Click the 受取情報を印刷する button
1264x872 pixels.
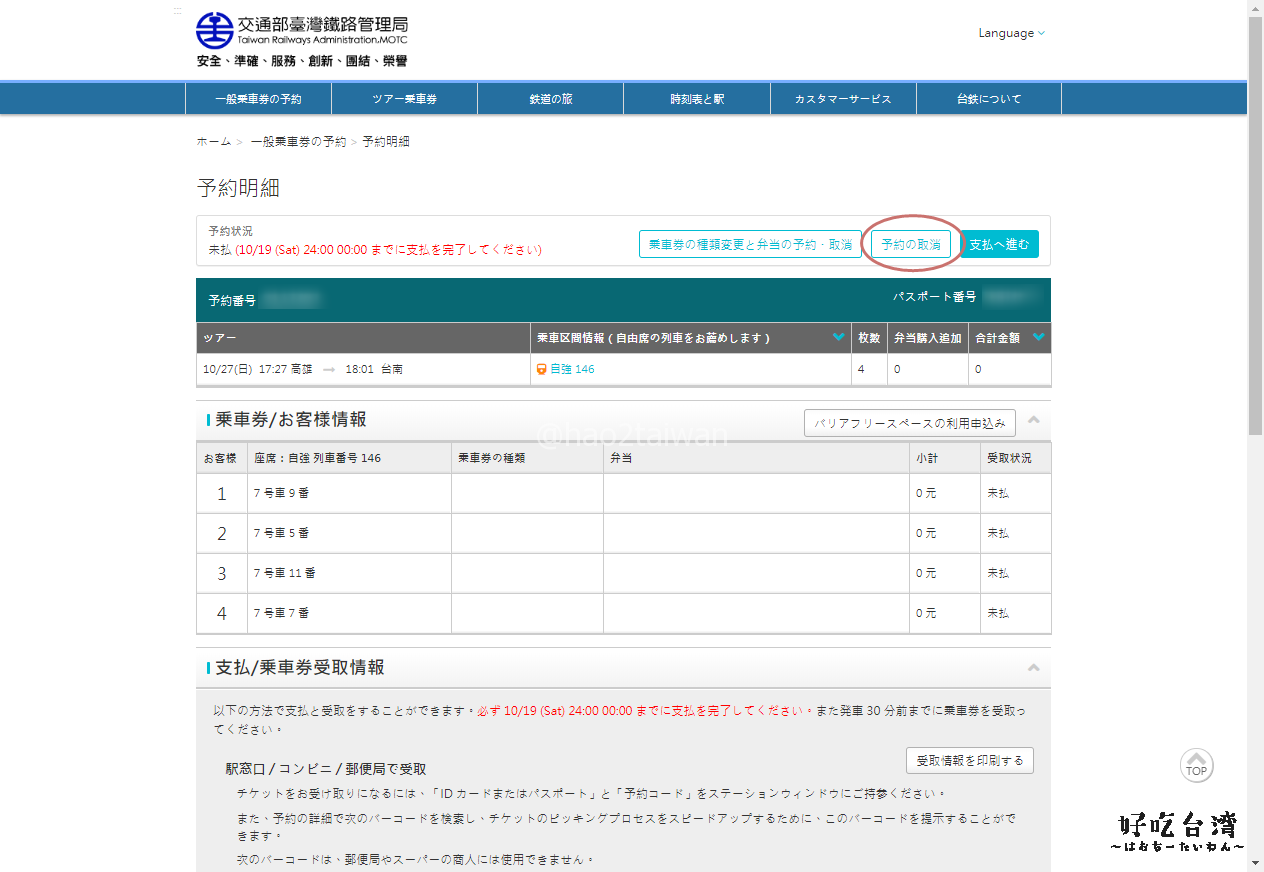pos(969,761)
